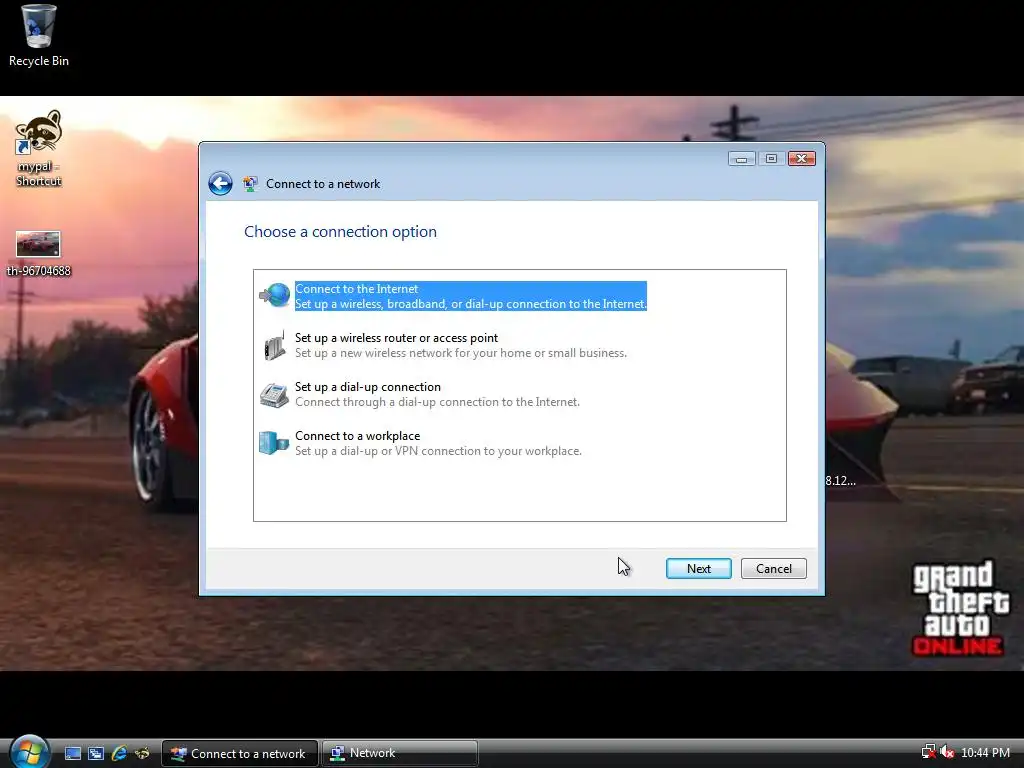
Task: Click the muted volume tray icon
Action: pyautogui.click(x=947, y=752)
